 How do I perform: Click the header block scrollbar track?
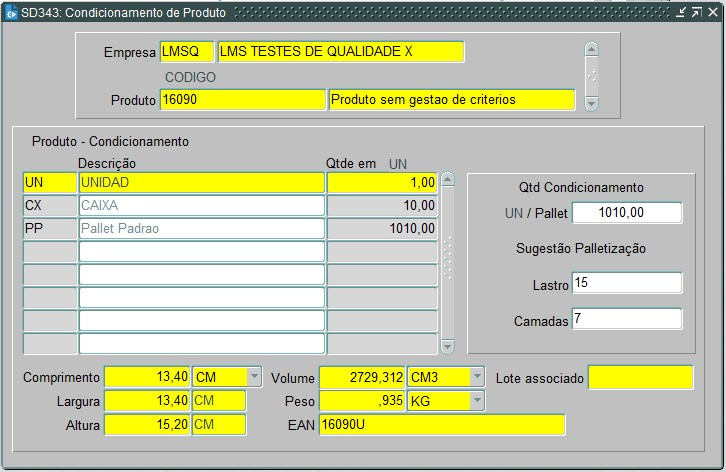pos(592,76)
